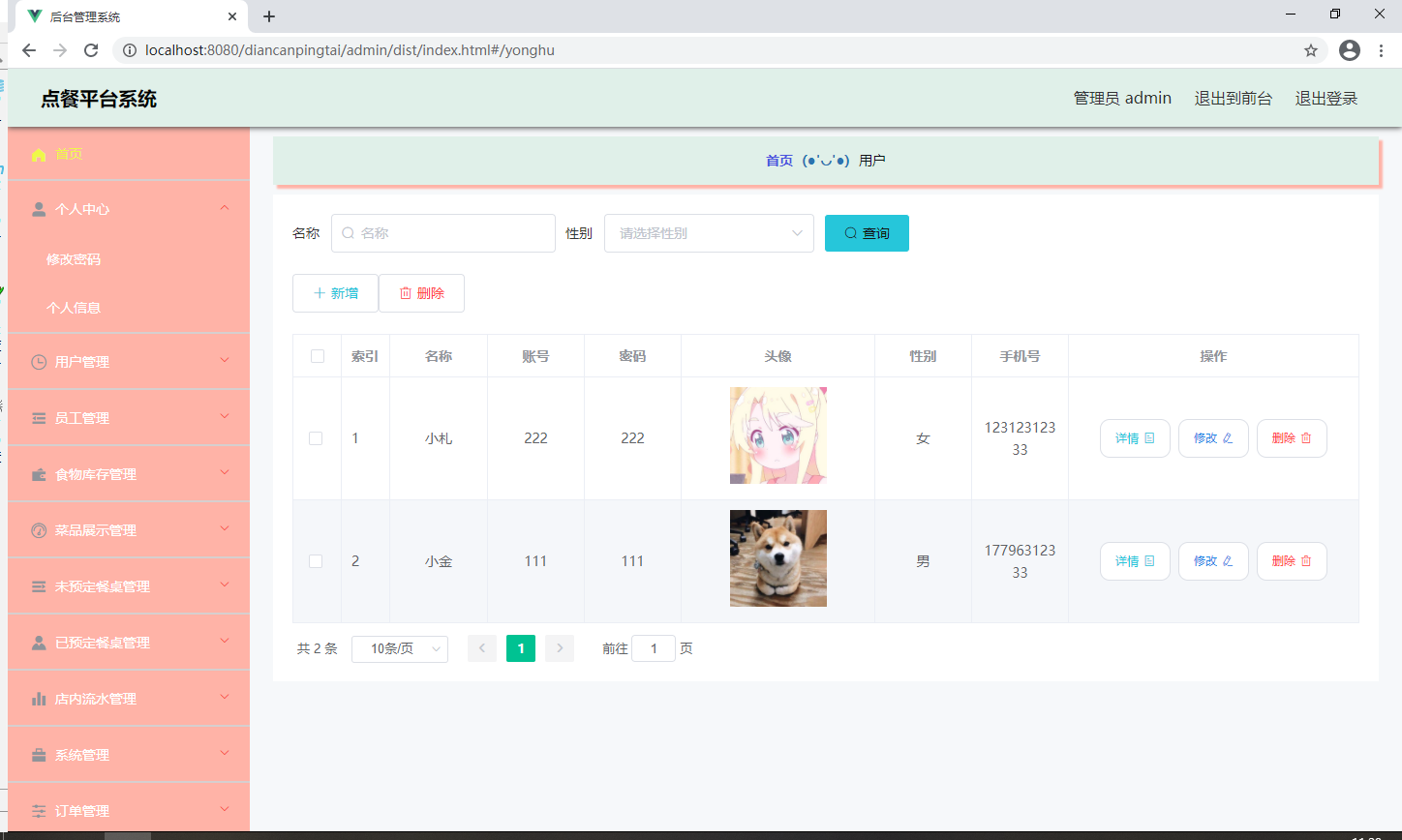The image size is (1402, 840).
Task: Open 首页 from the breadcrumb
Action: point(778,160)
